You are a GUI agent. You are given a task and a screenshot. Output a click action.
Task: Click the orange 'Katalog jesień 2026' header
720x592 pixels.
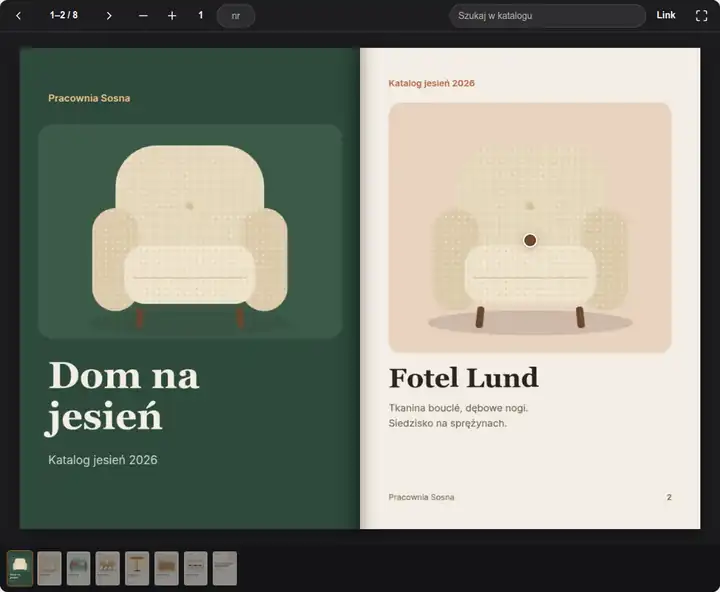431,83
